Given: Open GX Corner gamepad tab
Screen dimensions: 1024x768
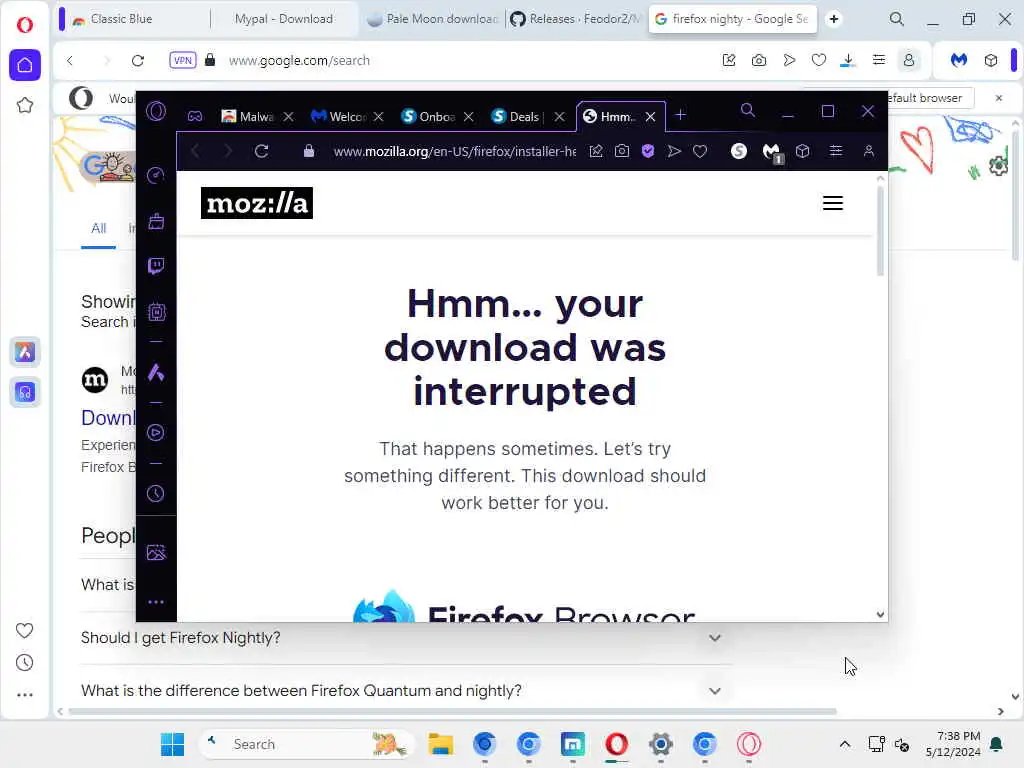Looking at the screenshot, I should pos(195,116).
